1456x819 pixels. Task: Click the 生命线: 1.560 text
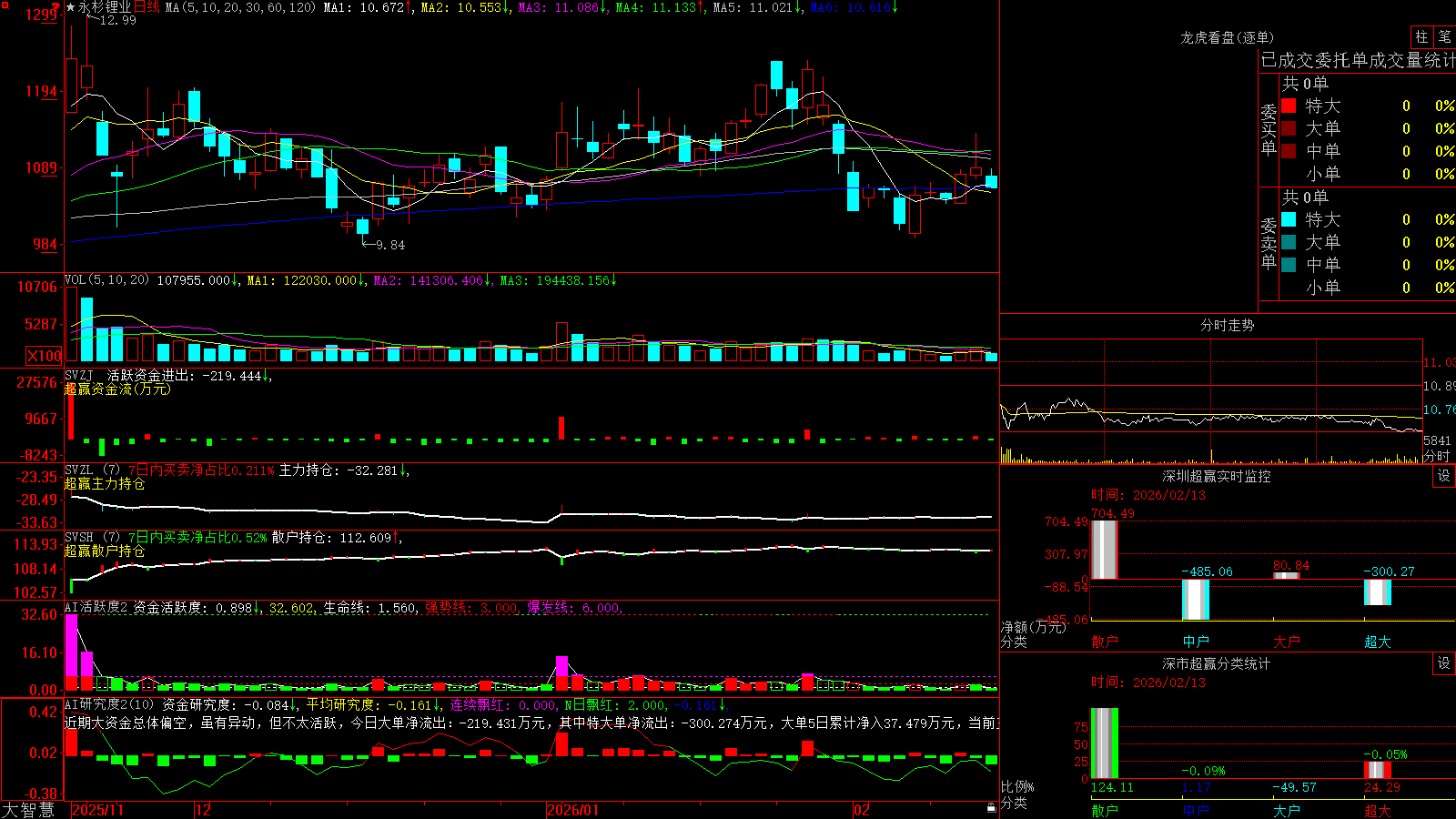click(370, 607)
